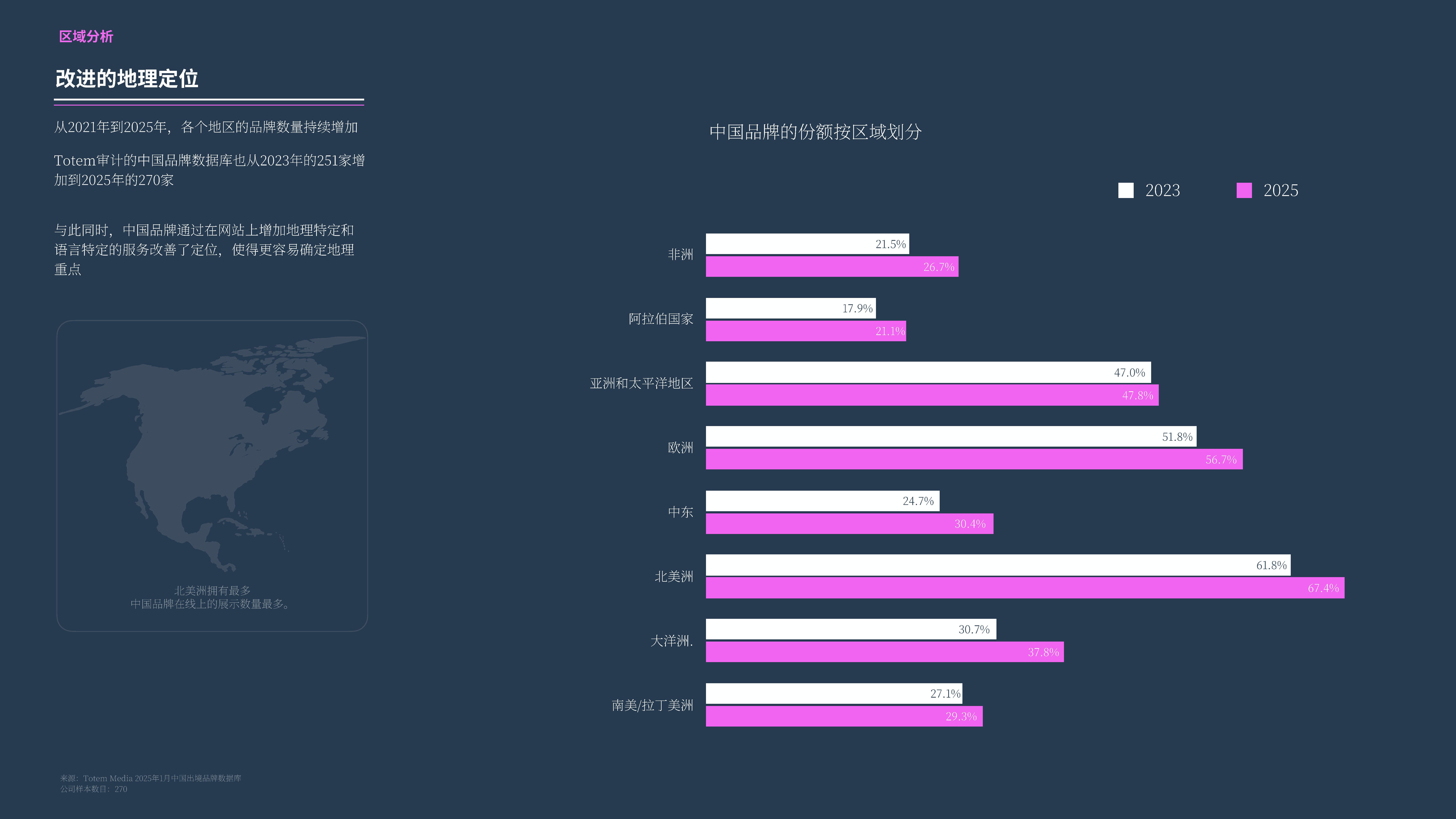Screen dimensions: 1456x819
Task: Click the pink 2025 legend swatch
Action: (1244, 191)
